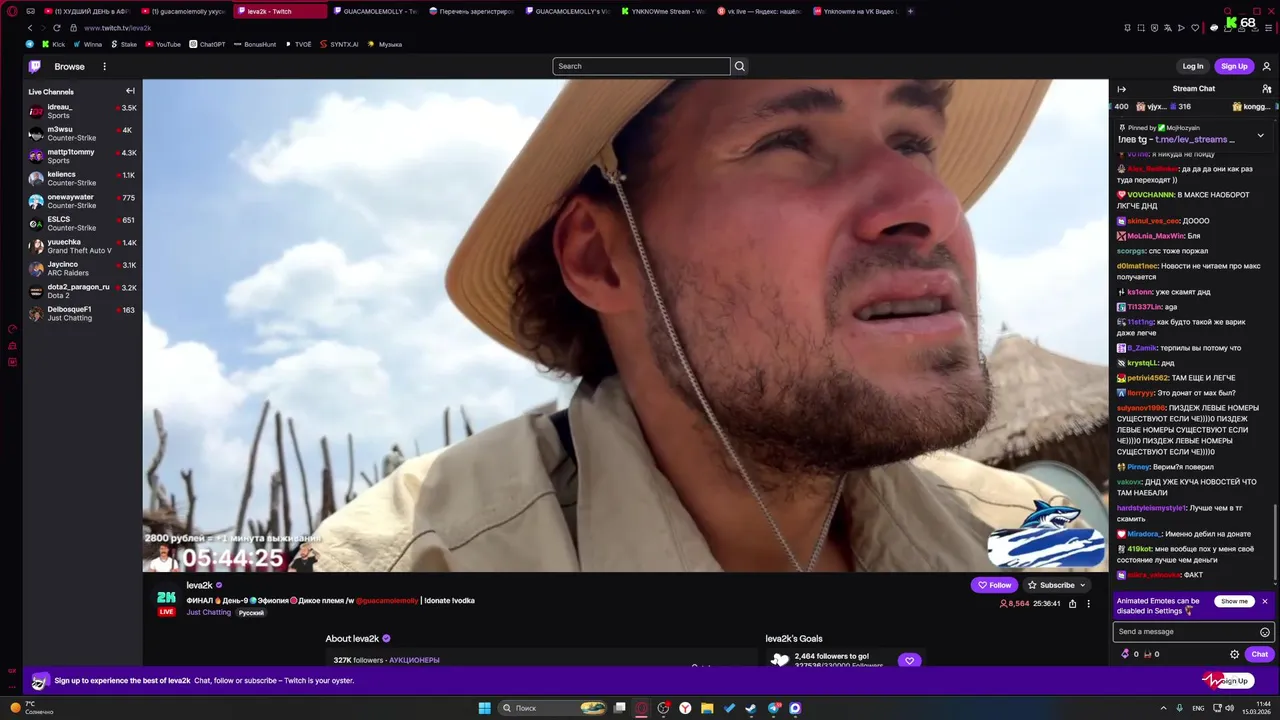This screenshot has height=720, width=1280.
Task: Take a snapshot using browser toolbar icon
Action: [x=1141, y=28]
